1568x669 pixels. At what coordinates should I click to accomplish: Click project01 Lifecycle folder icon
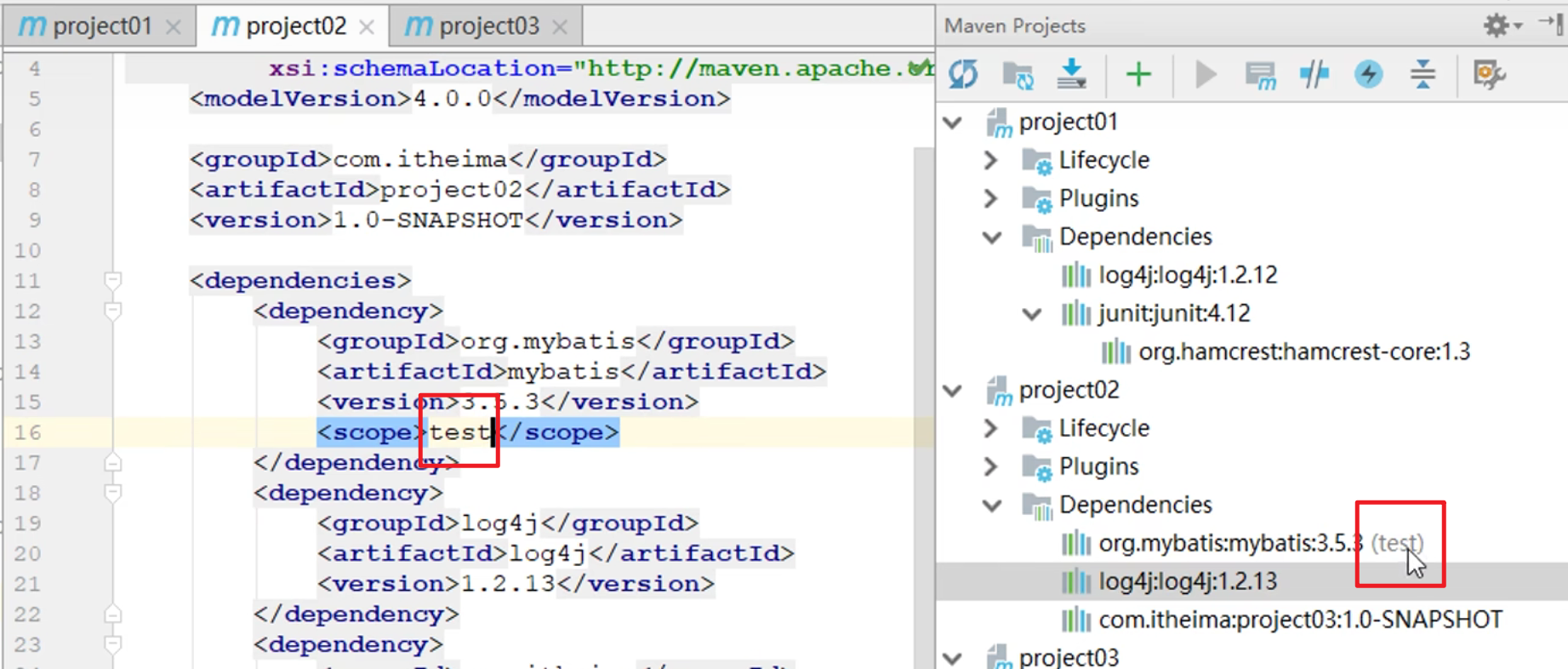[x=1037, y=160]
